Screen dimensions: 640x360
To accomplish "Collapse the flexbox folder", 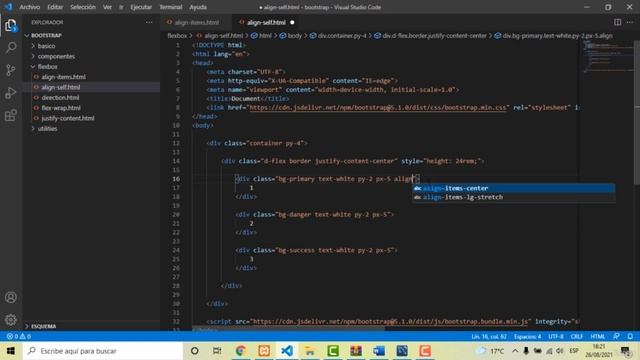I will pyautogui.click(x=47, y=67).
